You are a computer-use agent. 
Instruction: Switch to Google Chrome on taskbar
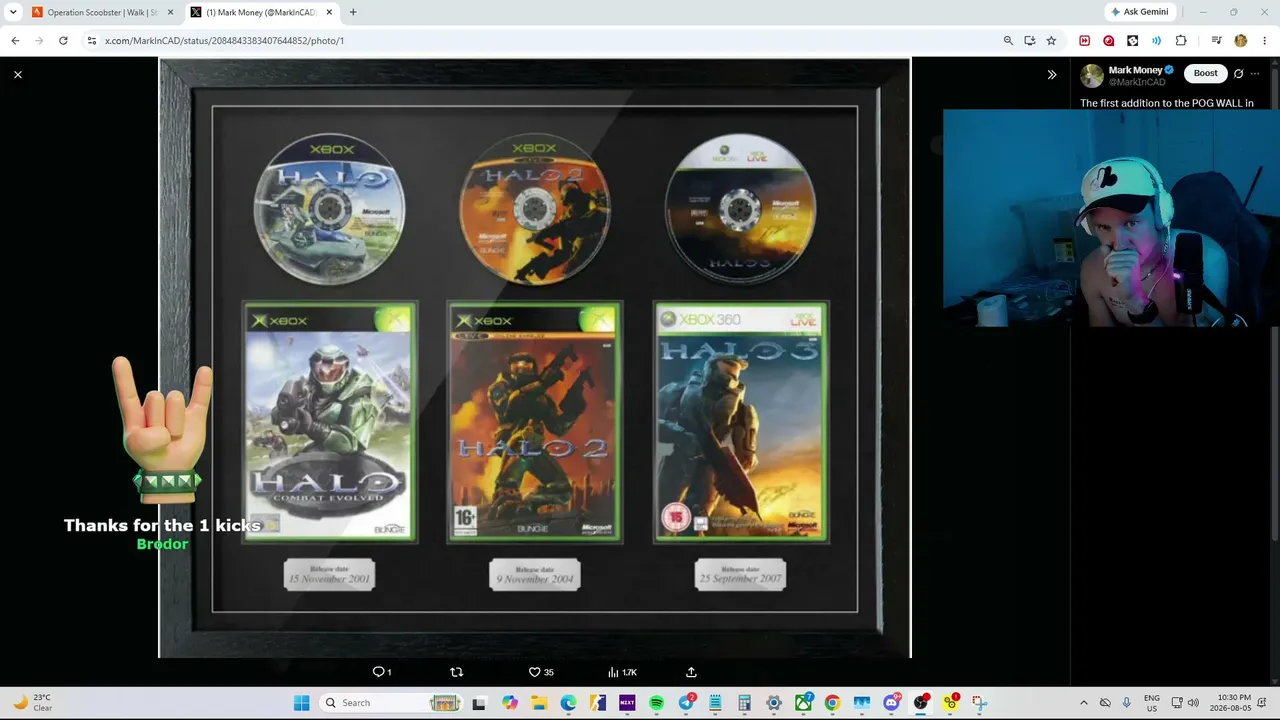[832, 703]
